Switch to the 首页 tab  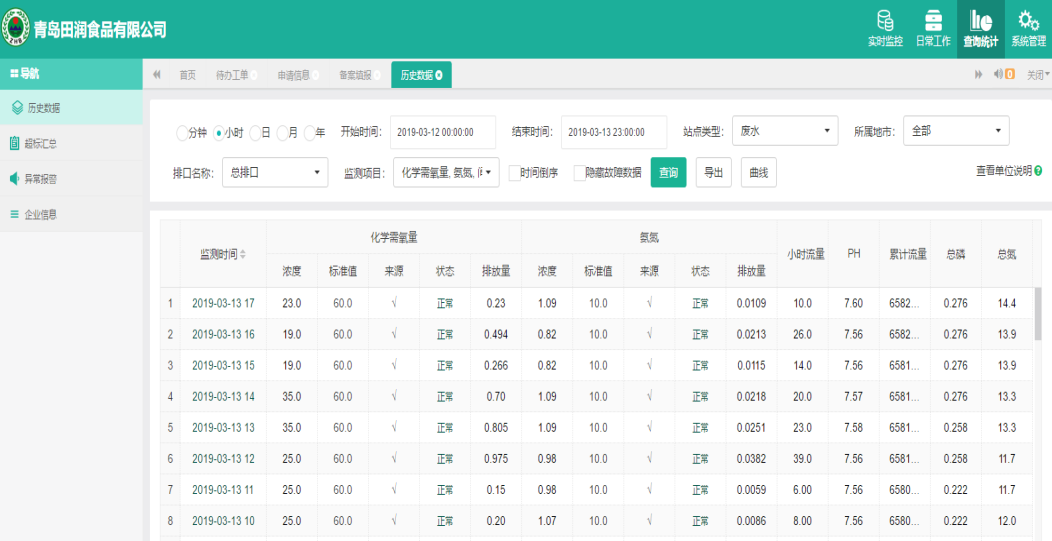[187, 75]
